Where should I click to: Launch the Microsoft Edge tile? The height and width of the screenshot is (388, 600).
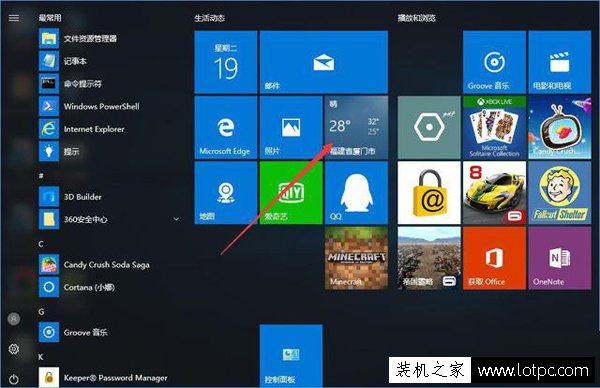[226, 127]
